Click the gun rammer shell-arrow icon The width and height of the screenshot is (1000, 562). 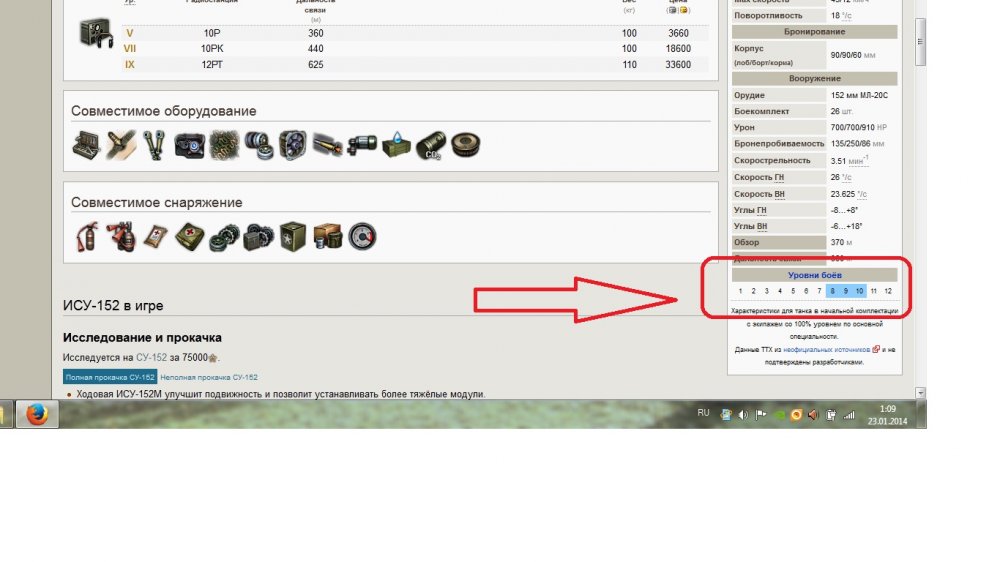tap(121, 145)
